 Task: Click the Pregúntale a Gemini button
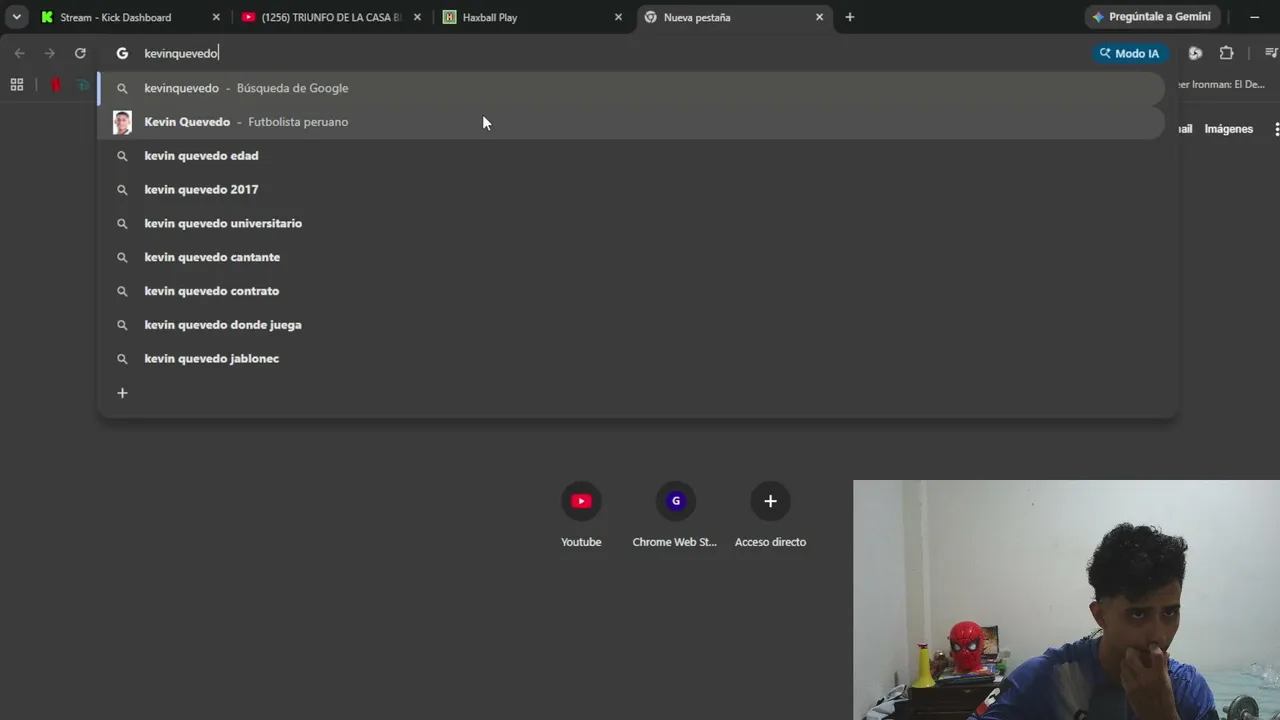click(1151, 17)
